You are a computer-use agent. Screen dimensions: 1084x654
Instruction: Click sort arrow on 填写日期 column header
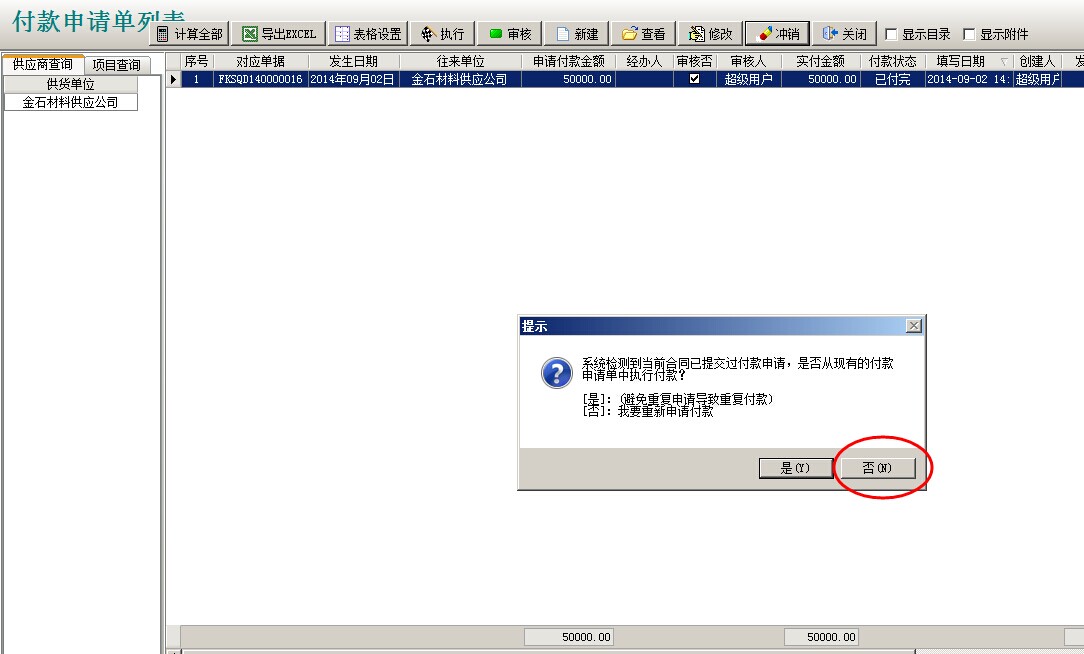[x=1004, y=62]
